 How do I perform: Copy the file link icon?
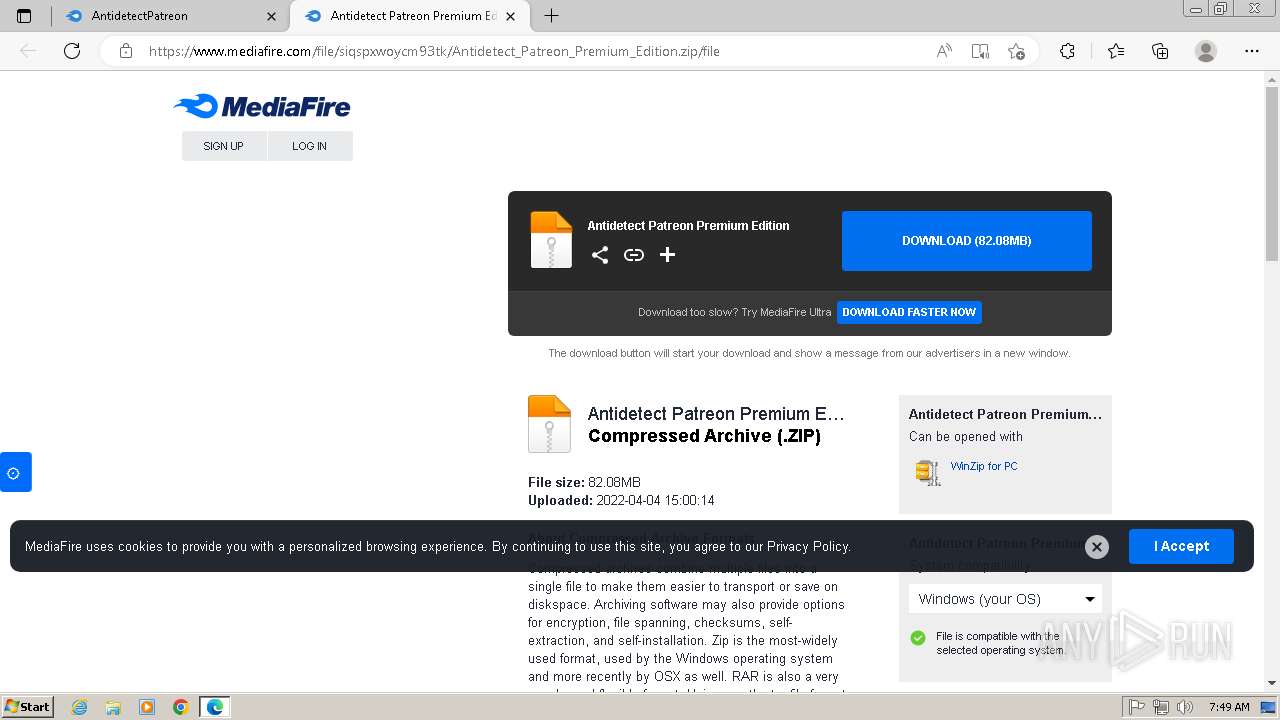634,255
